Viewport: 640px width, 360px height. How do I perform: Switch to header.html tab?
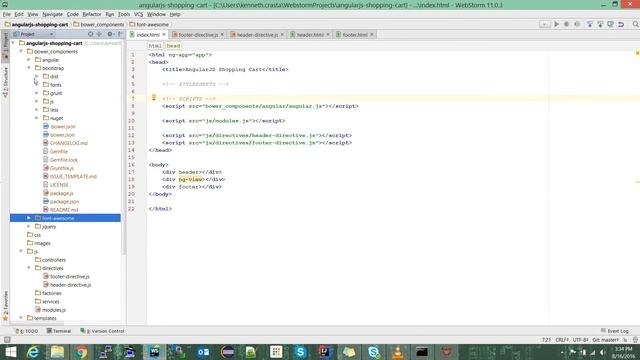click(x=310, y=35)
